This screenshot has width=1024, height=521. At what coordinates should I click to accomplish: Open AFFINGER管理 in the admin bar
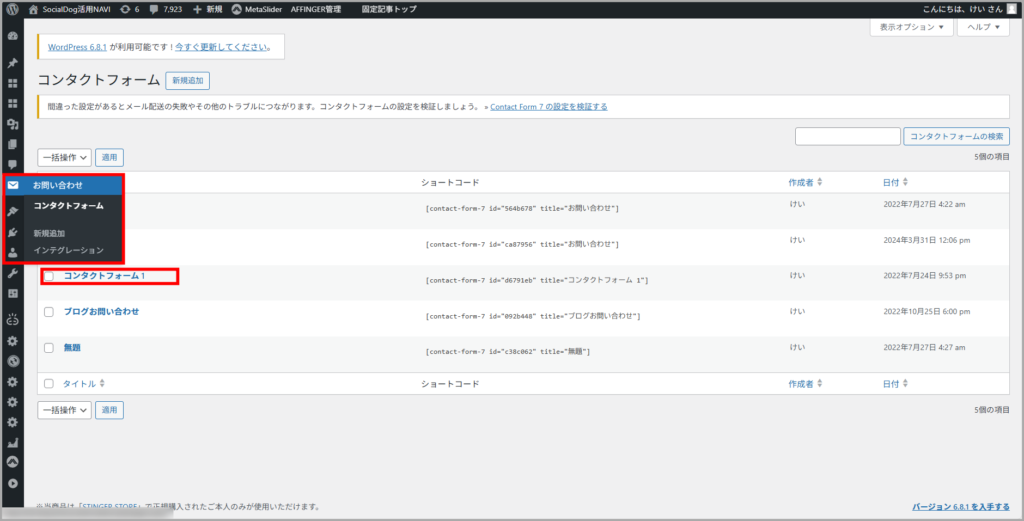316,9
